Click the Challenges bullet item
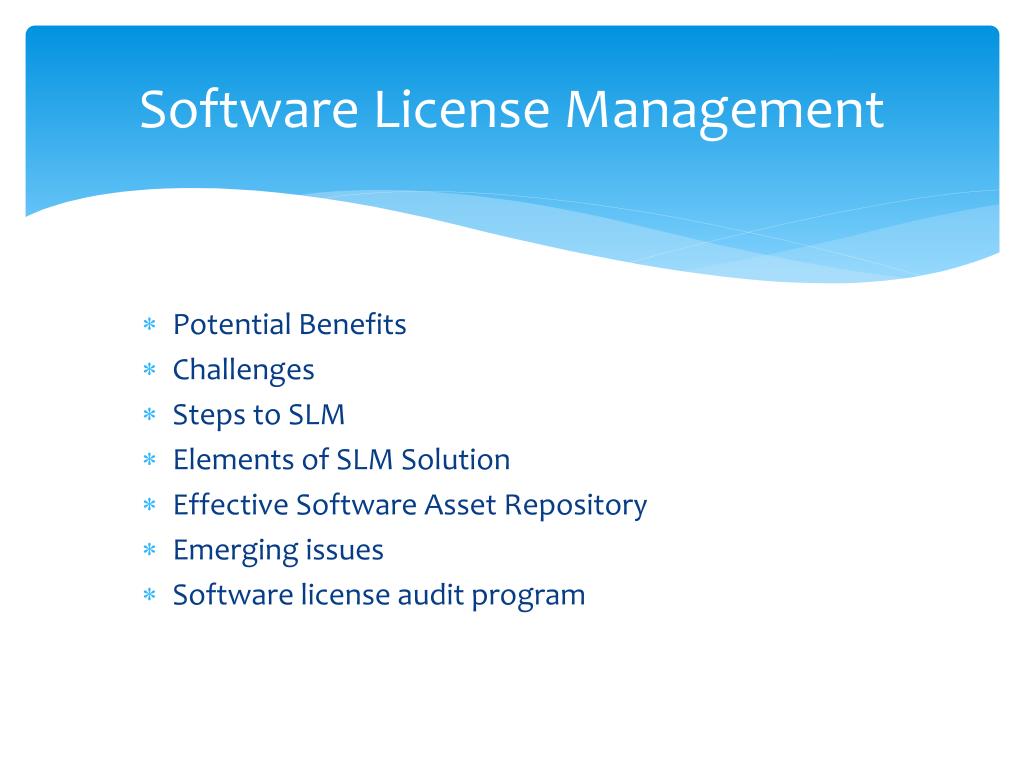Image resolution: width=1024 pixels, height=768 pixels. coord(244,371)
